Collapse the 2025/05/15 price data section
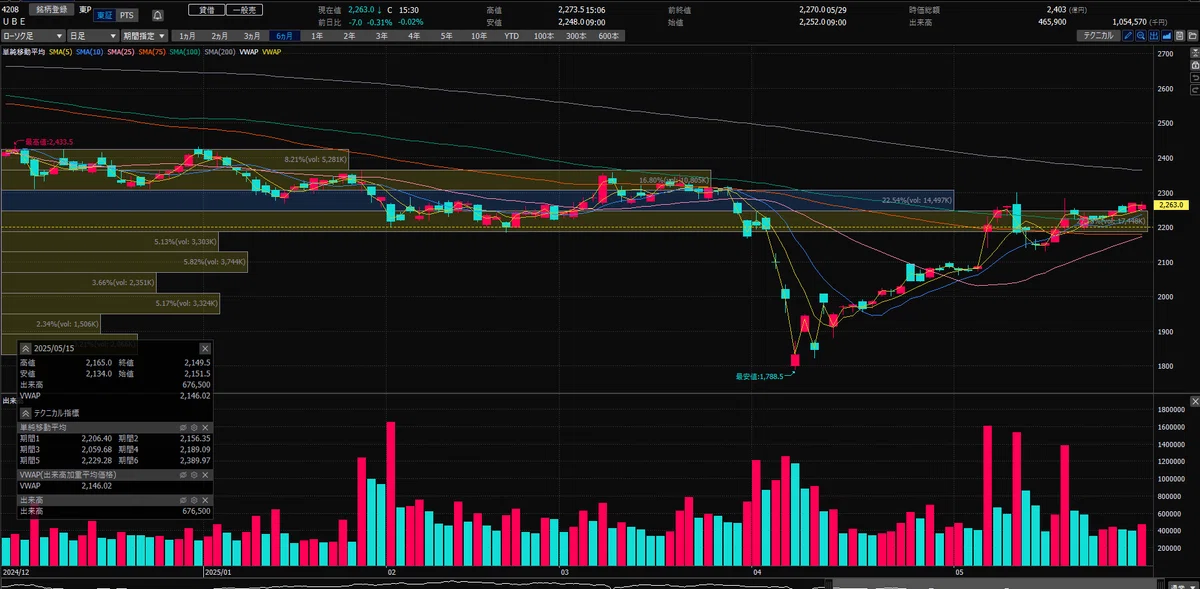This screenshot has width=1200, height=589. (x=26, y=348)
